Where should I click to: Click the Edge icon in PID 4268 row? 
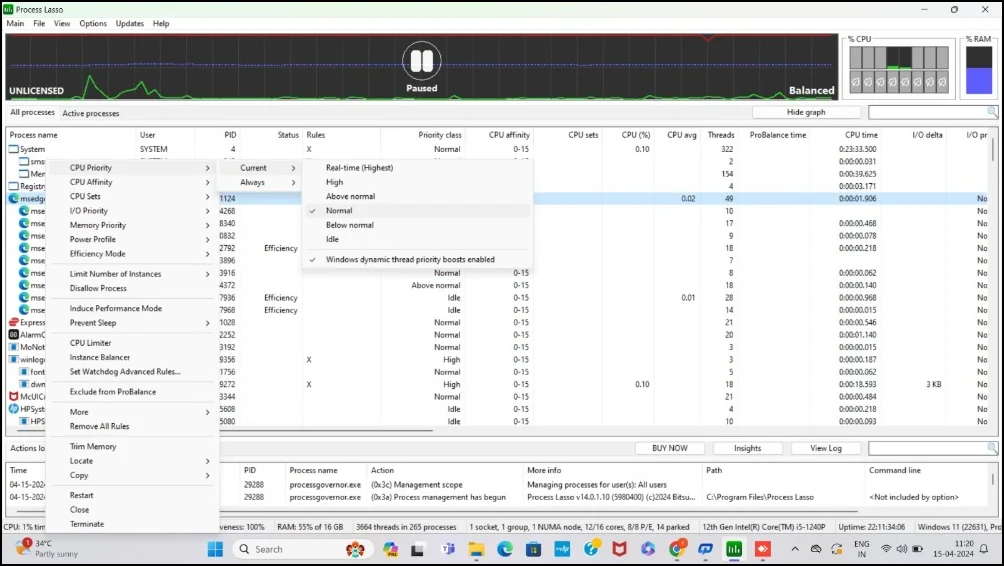[x=24, y=211]
